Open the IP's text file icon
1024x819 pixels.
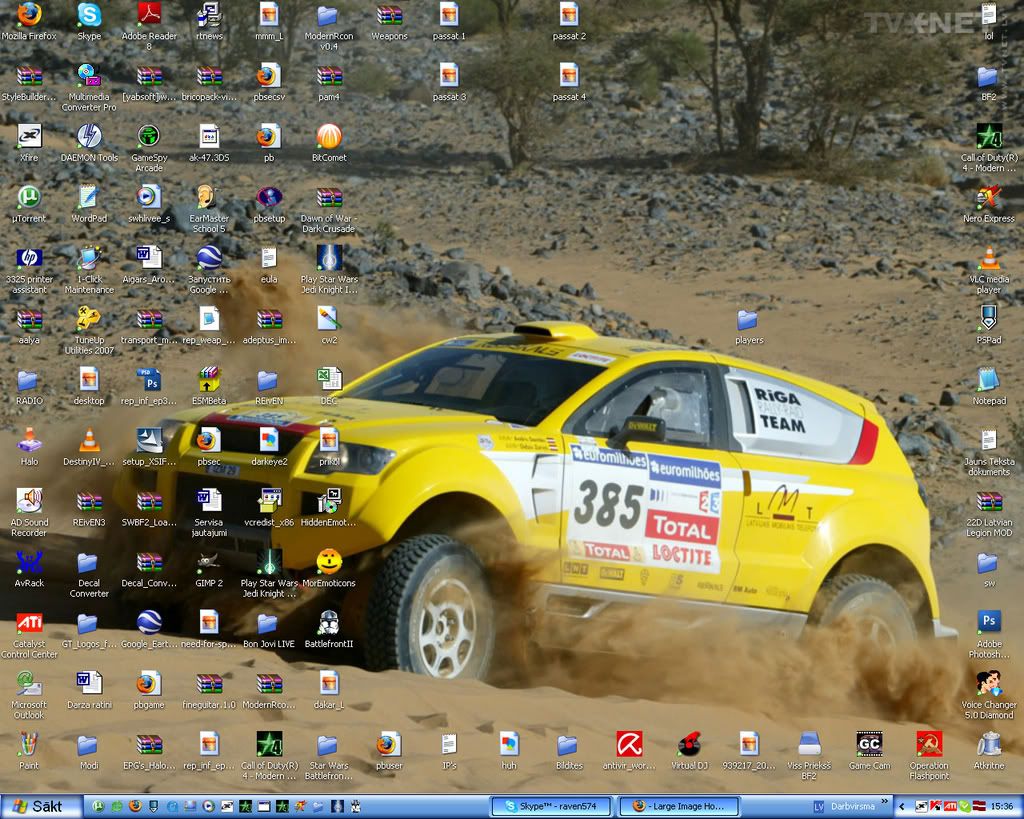(x=449, y=750)
